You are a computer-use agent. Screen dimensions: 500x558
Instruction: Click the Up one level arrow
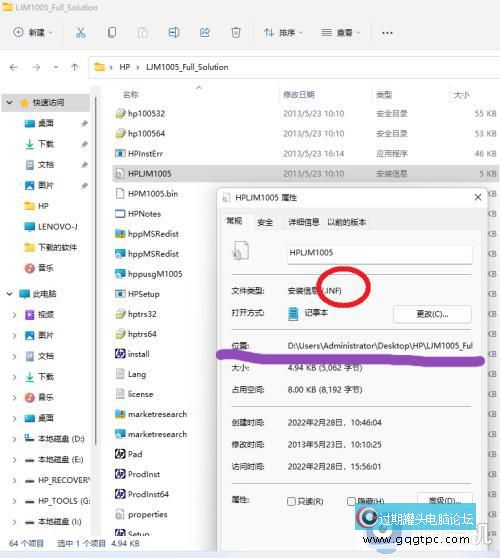[x=75, y=67]
